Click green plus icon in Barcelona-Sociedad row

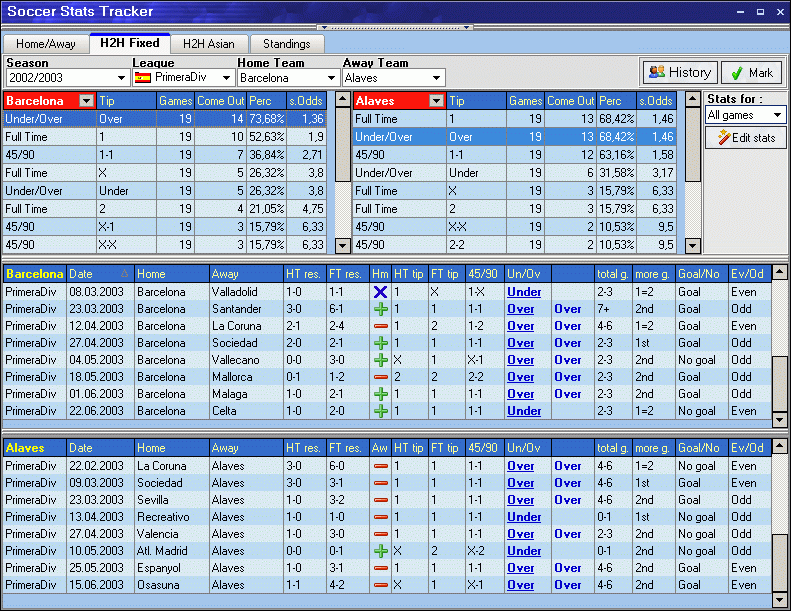tap(380, 343)
